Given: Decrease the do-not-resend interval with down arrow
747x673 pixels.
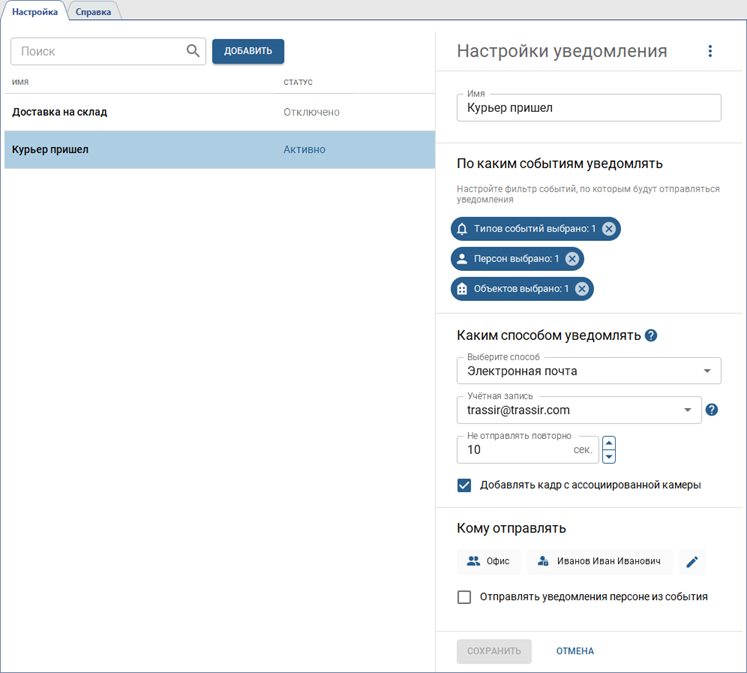Looking at the screenshot, I should [609, 457].
